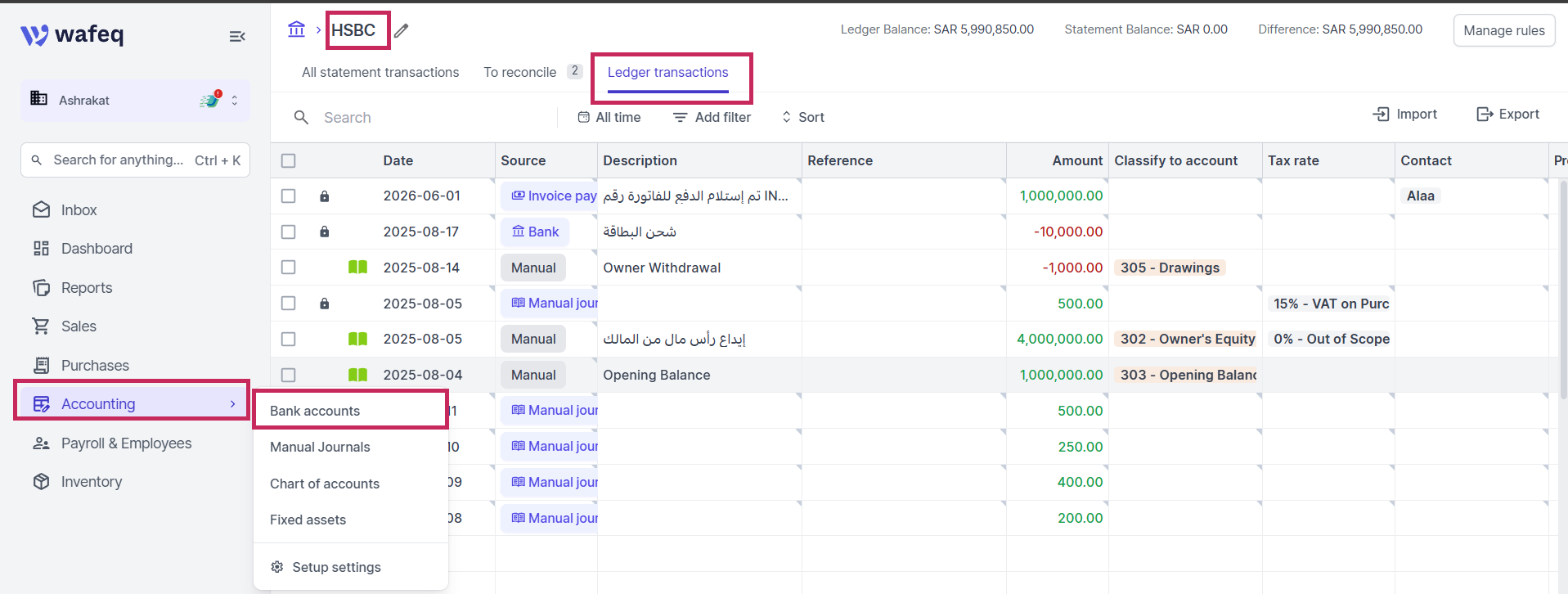Click the Inventory box icon
Screen dimensions: 1568x594
tap(41, 482)
